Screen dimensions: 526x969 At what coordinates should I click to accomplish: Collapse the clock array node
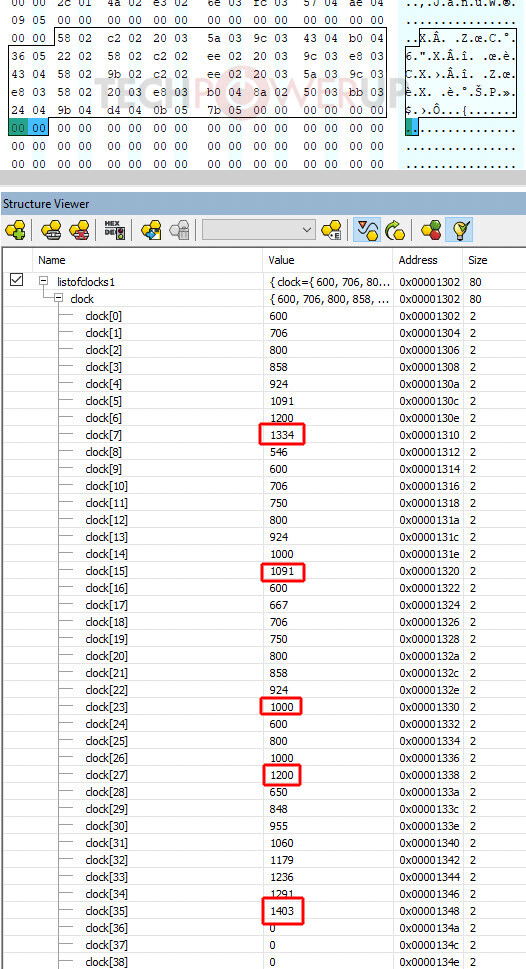tap(57, 298)
